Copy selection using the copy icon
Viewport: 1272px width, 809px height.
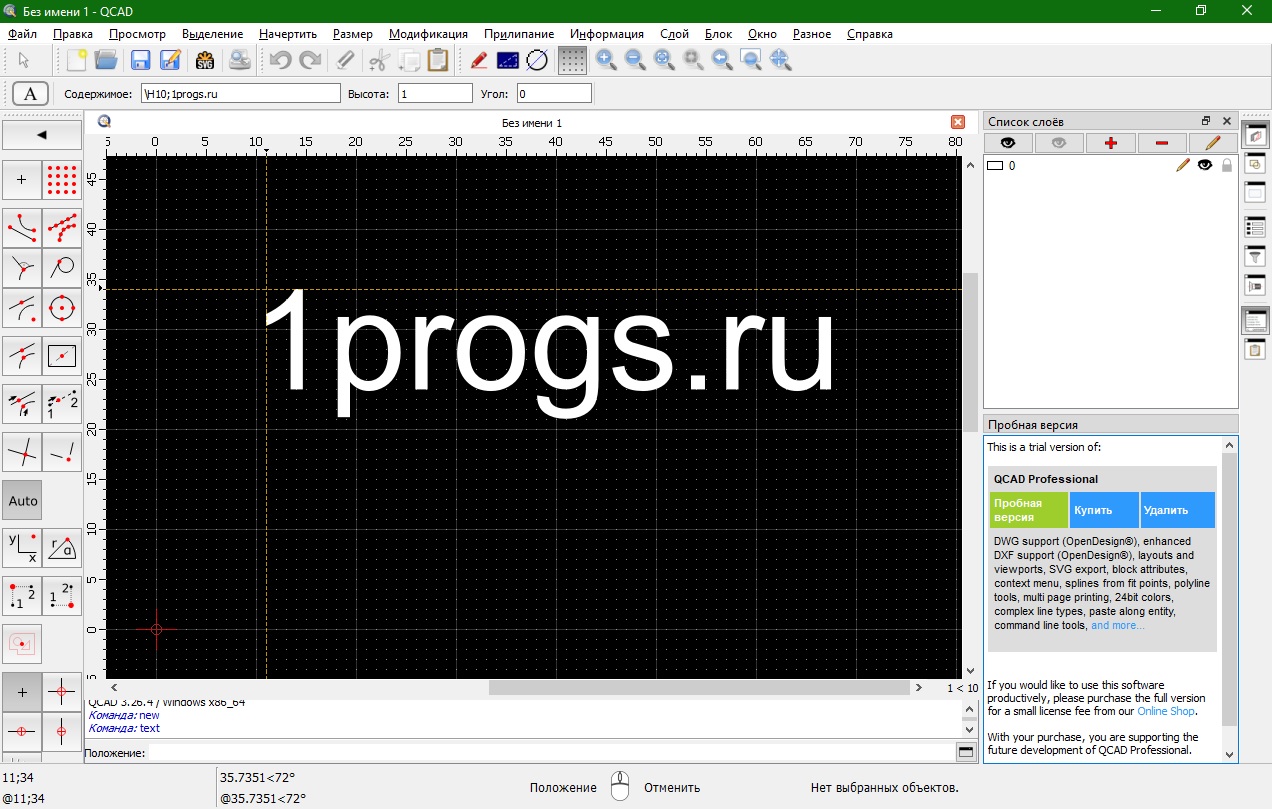[x=408, y=60]
